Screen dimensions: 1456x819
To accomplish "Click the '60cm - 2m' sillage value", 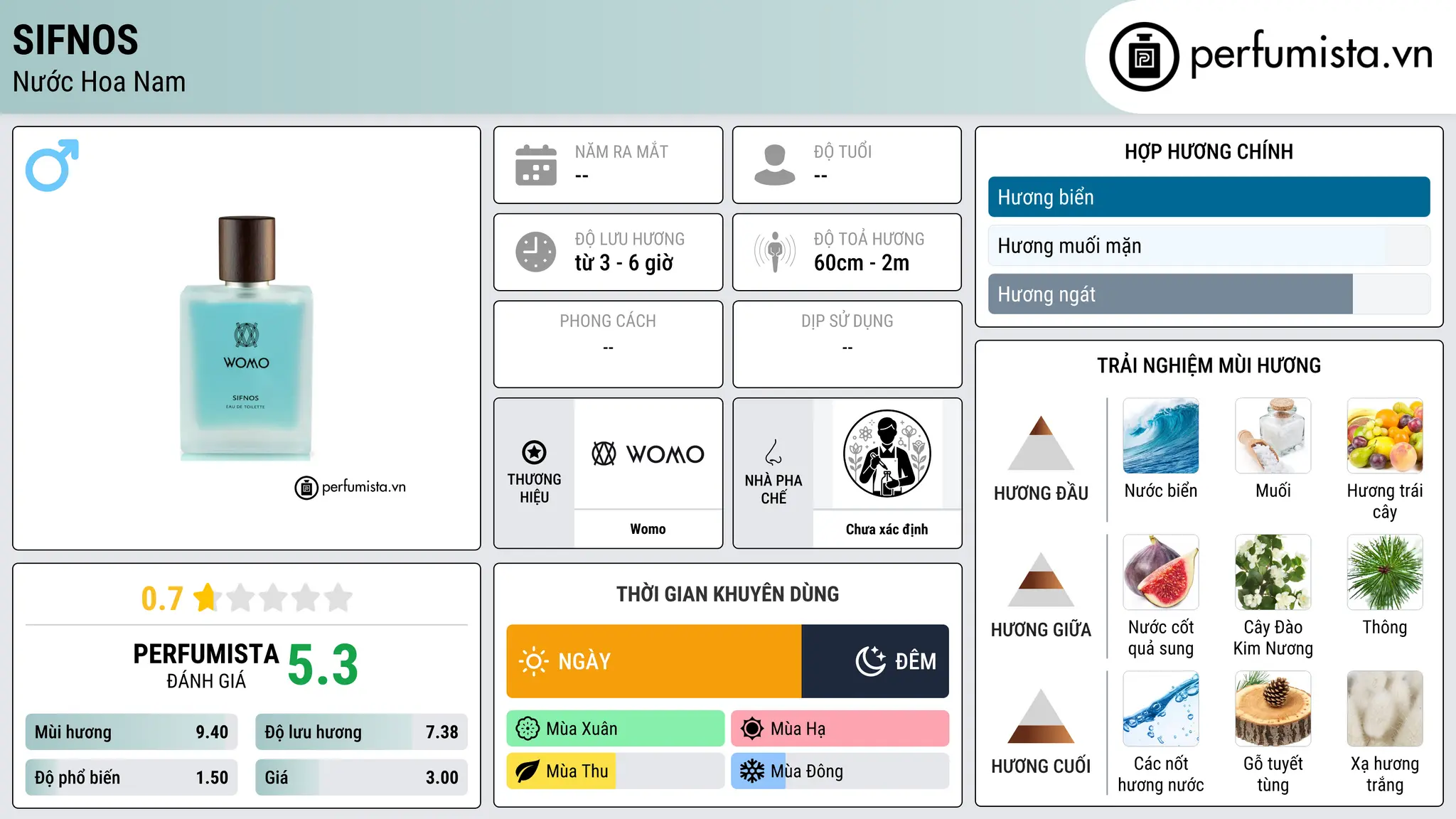I will pyautogui.click(x=862, y=263).
